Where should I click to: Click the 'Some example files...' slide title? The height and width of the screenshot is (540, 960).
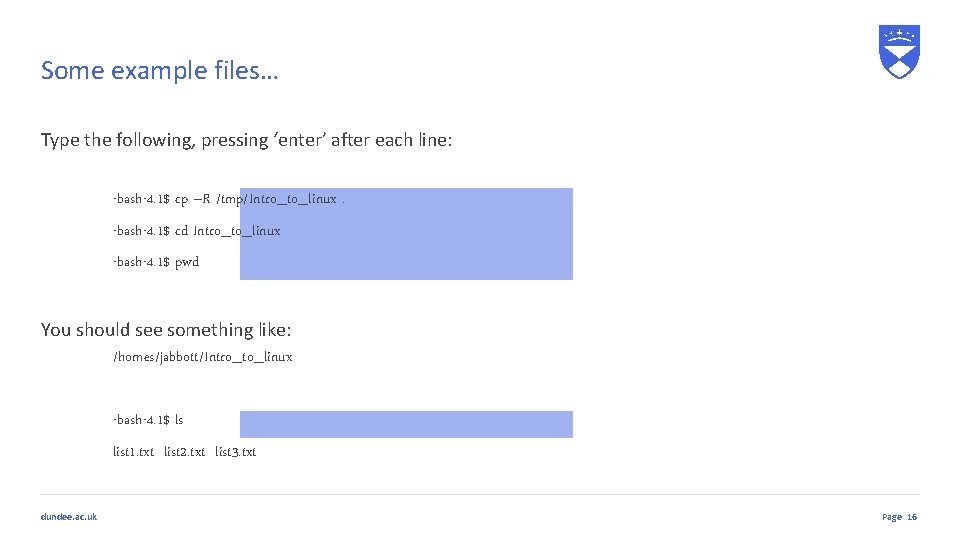[x=159, y=71]
